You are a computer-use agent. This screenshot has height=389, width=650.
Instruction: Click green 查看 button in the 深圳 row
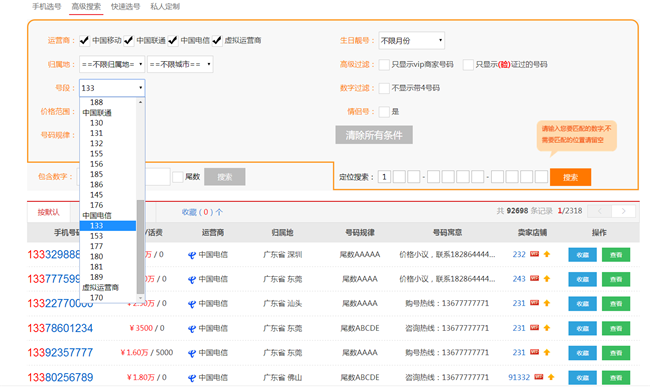(616, 255)
